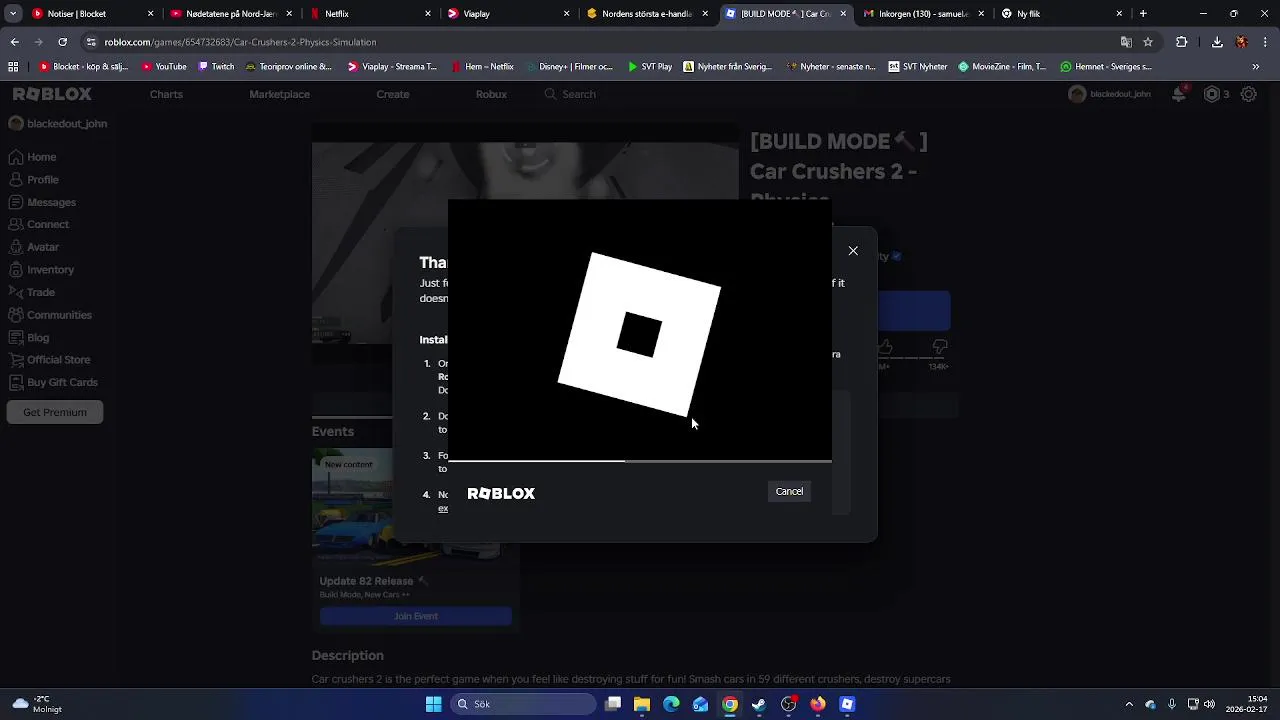
Task: Open Avatar in sidebar
Action: coord(34,247)
